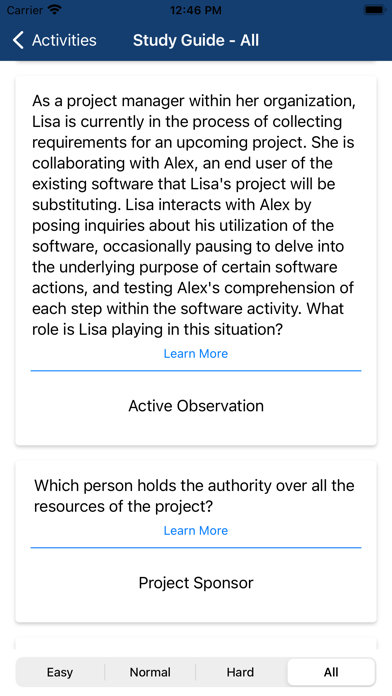
Task: Tap the Wi-Fi status icon
Action: click(x=55, y=10)
